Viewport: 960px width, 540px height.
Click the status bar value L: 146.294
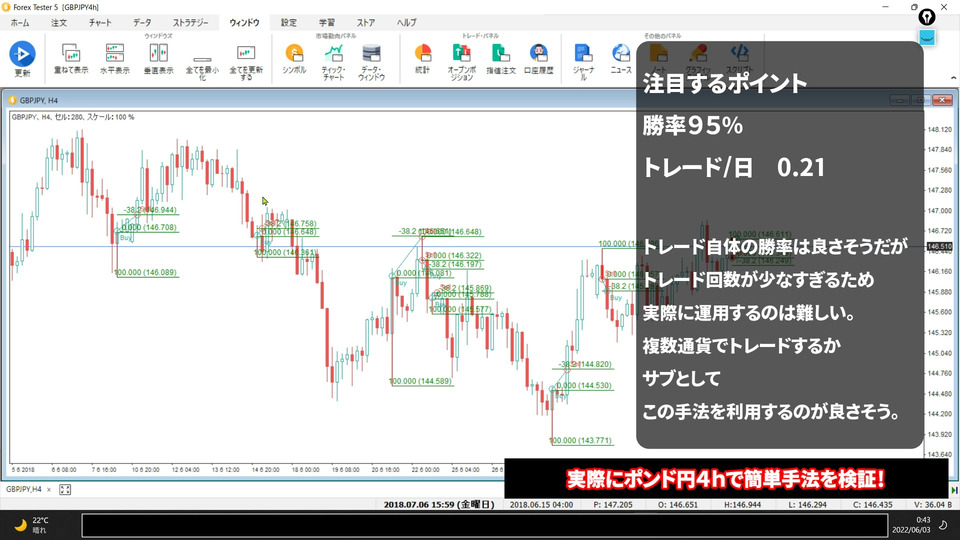pos(809,505)
